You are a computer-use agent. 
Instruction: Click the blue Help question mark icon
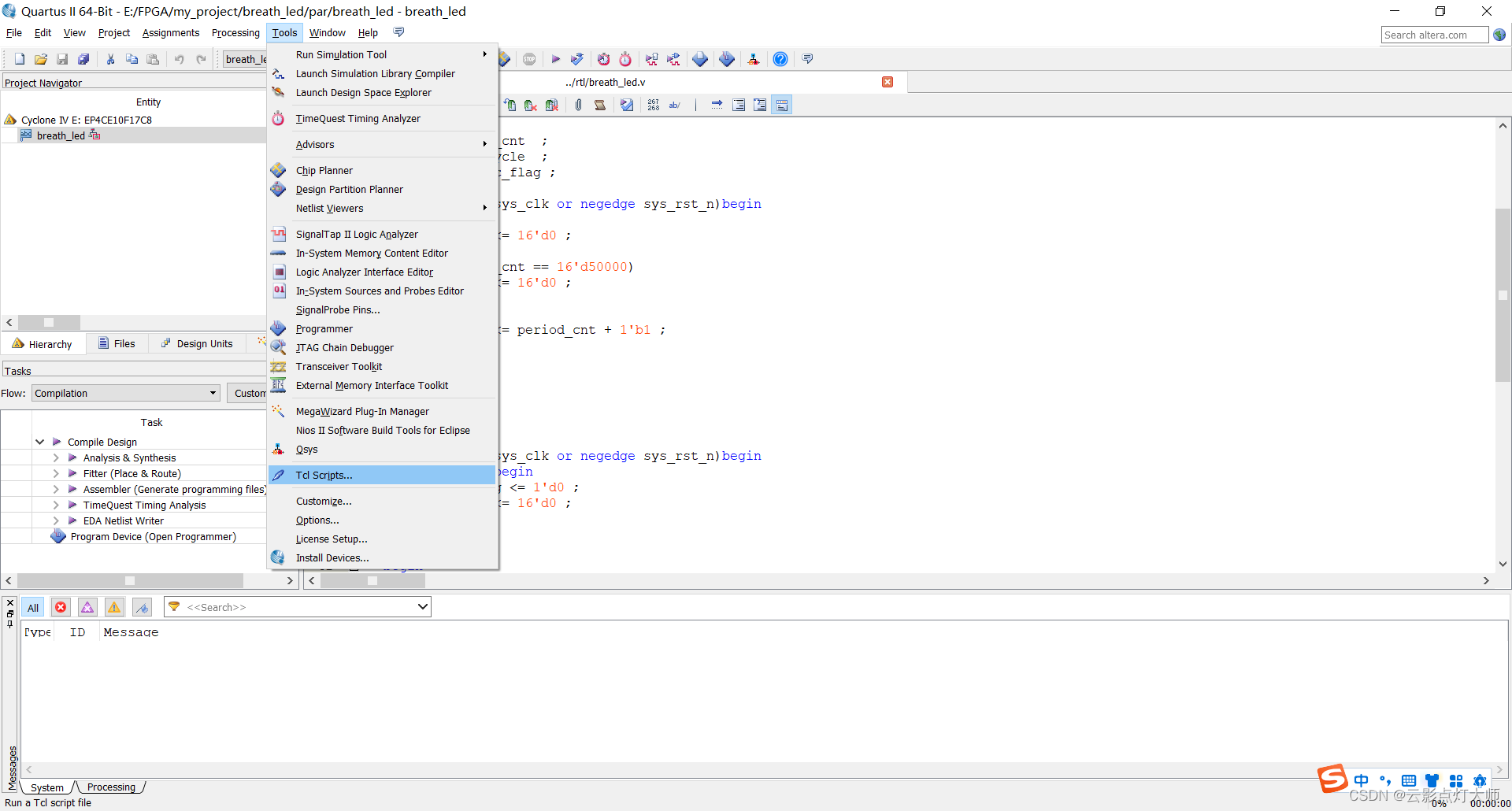780,59
